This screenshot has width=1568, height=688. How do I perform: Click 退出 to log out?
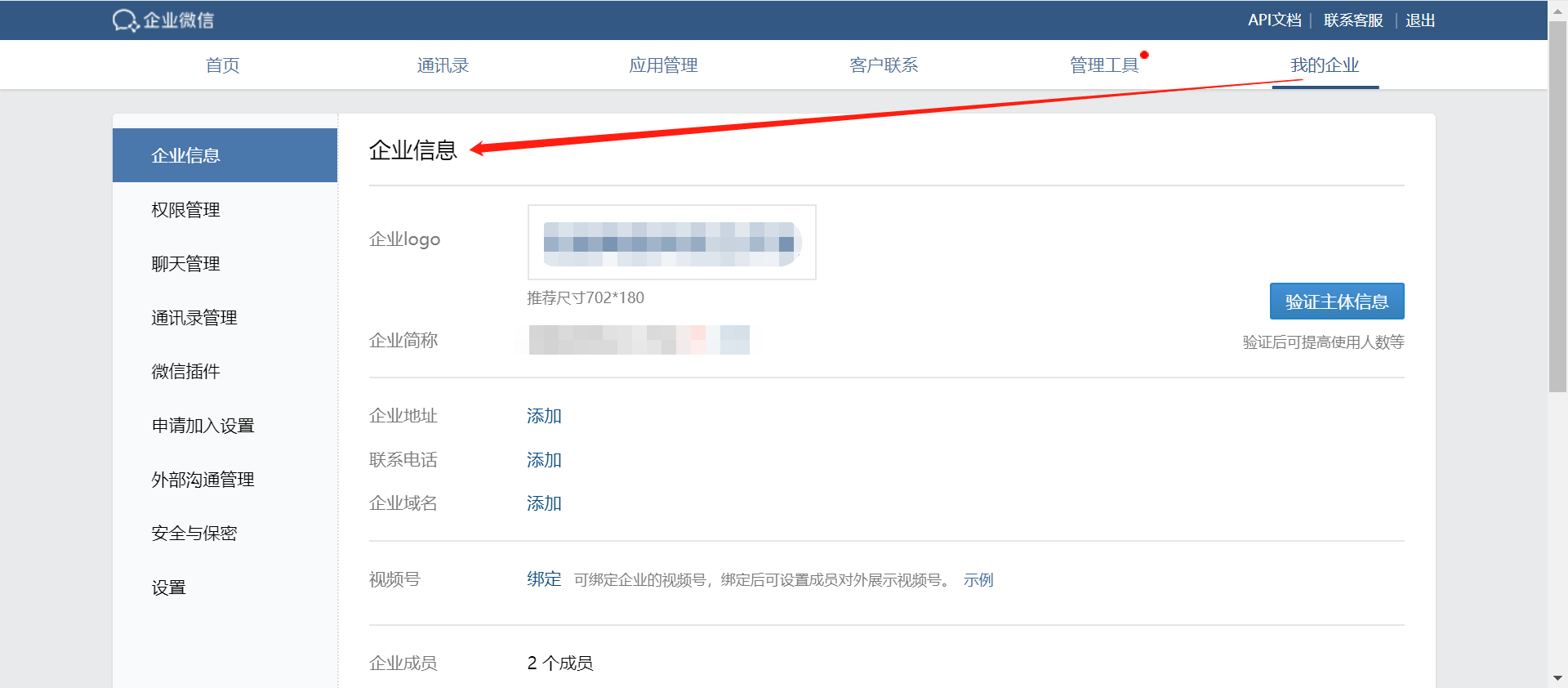click(1420, 20)
